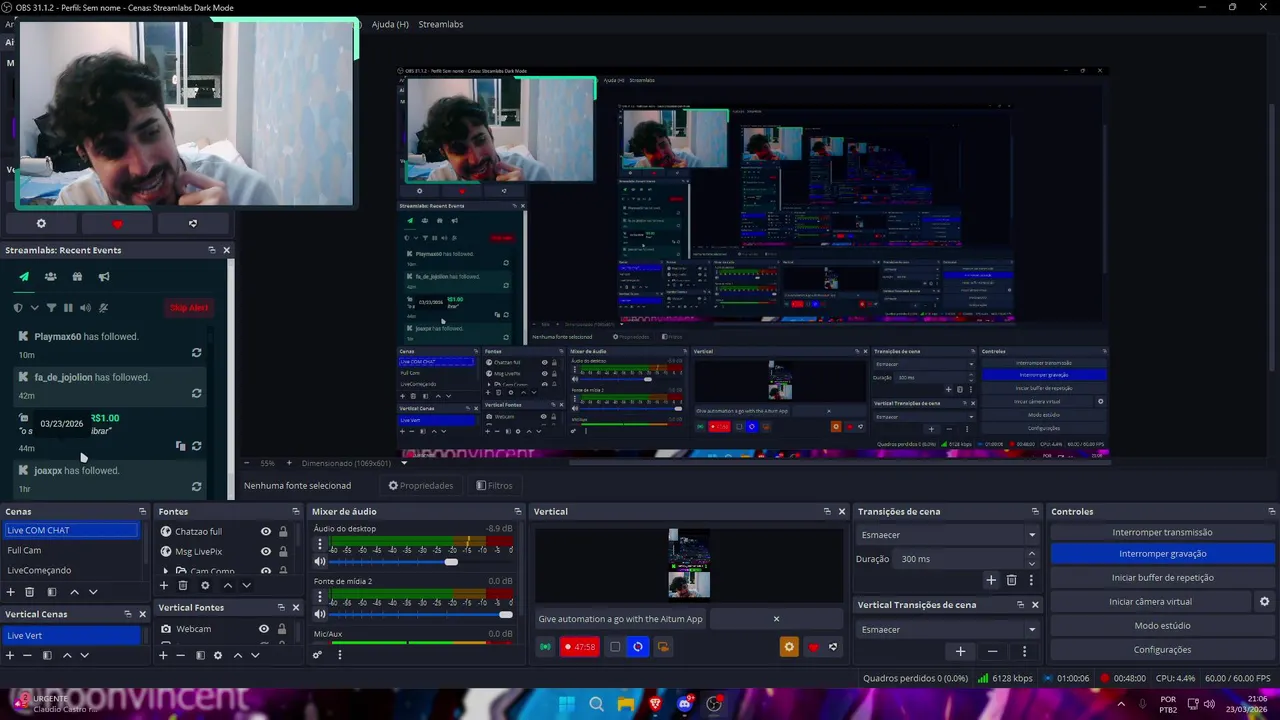Add a new source in Fontes panel
The image size is (1280, 720).
click(164, 585)
